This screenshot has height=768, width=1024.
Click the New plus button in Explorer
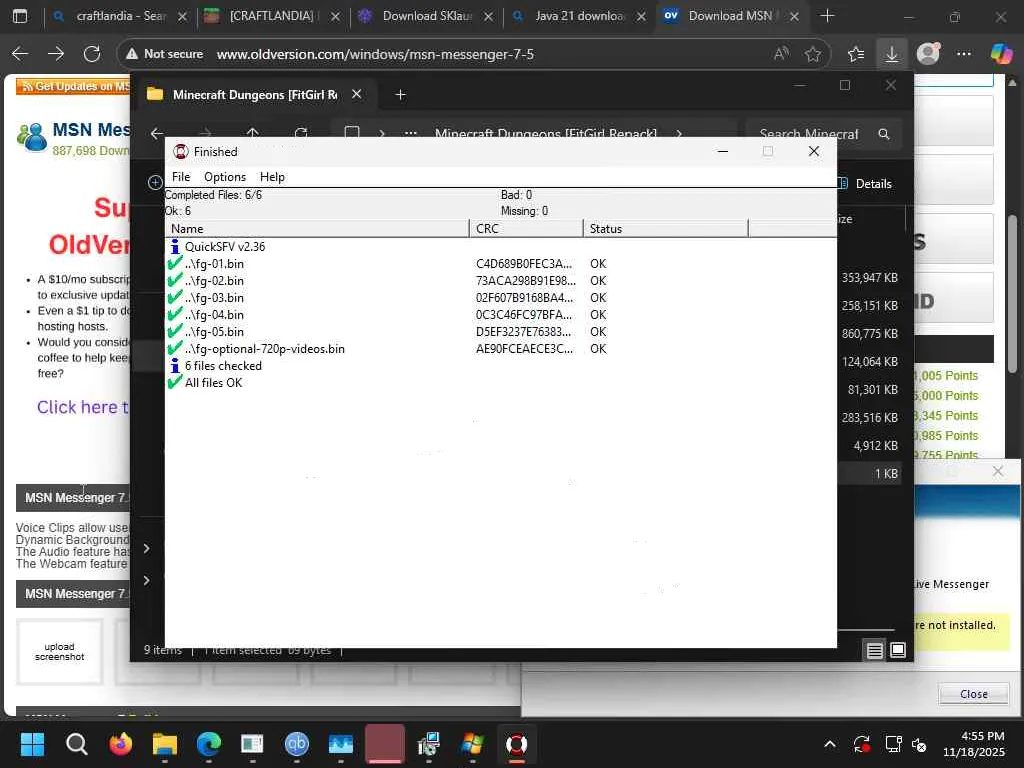click(x=155, y=183)
